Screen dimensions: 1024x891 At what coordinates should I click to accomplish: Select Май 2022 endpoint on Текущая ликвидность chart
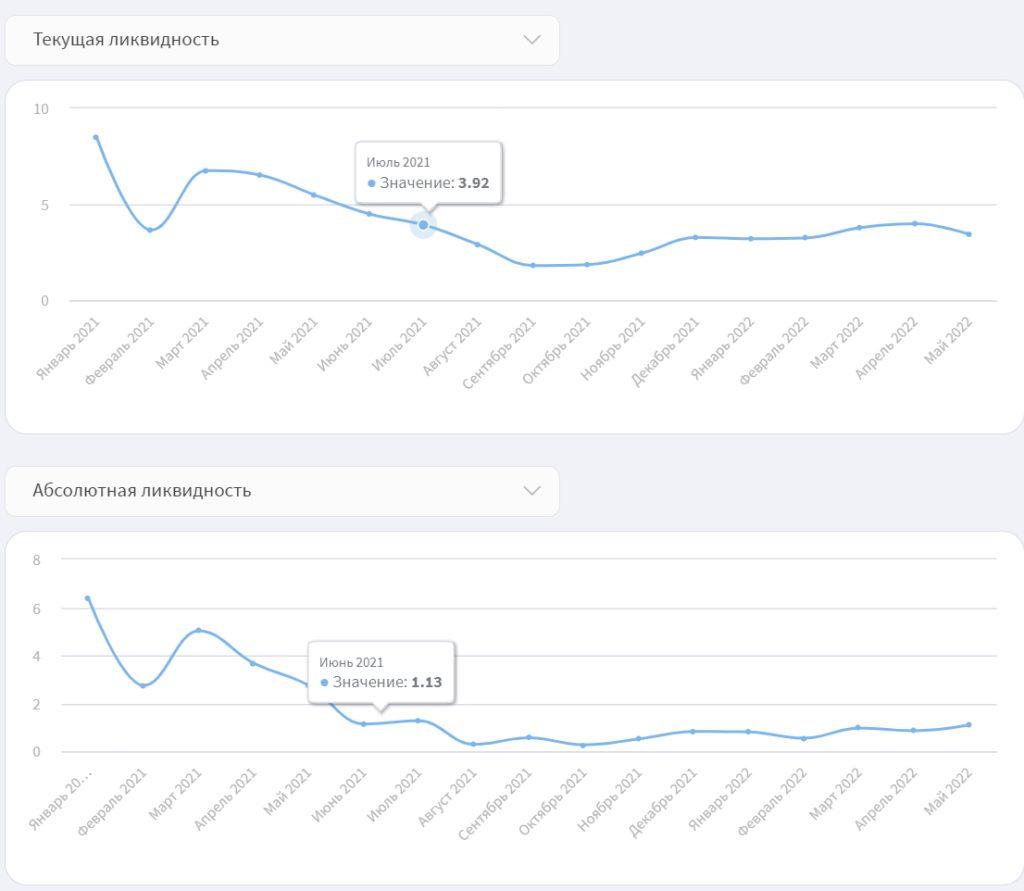pos(969,234)
